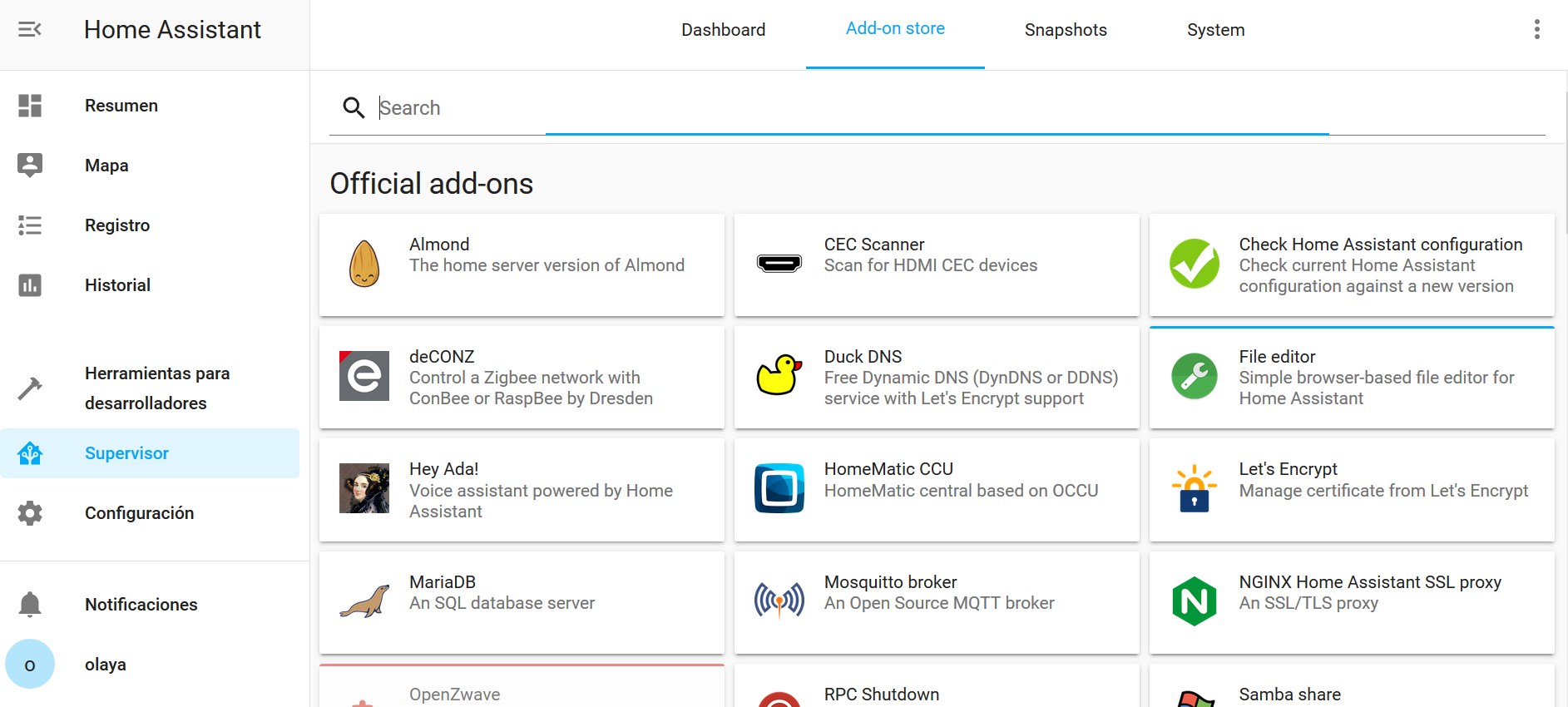The width and height of the screenshot is (1568, 707).
Task: Open Historial in the sidebar
Action: (x=150, y=285)
